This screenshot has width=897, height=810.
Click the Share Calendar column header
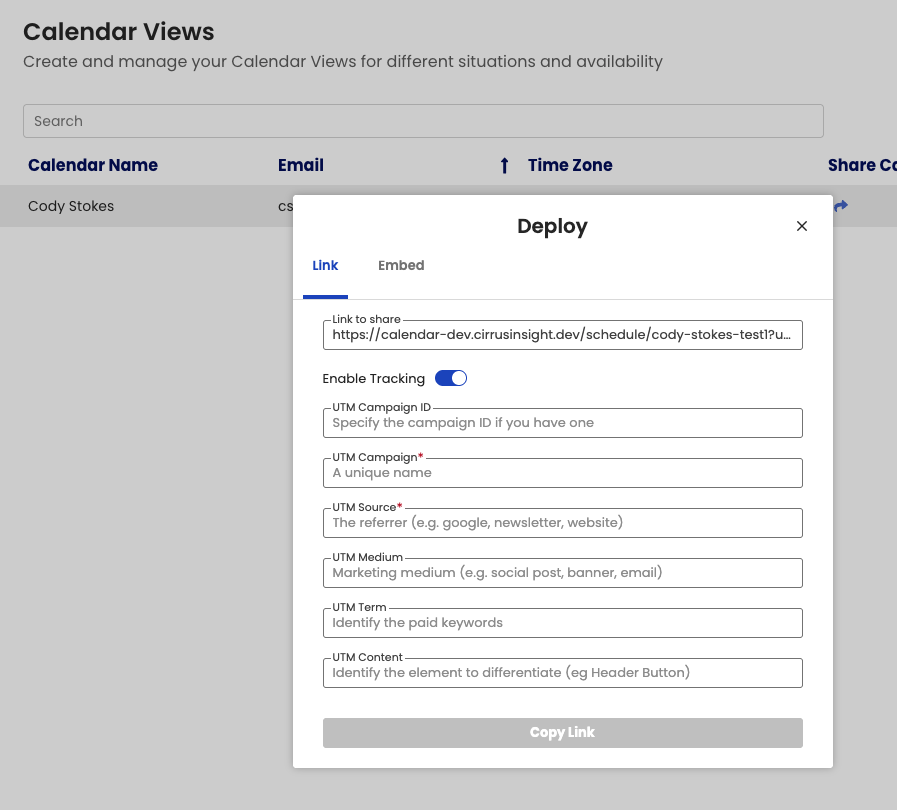[861, 165]
